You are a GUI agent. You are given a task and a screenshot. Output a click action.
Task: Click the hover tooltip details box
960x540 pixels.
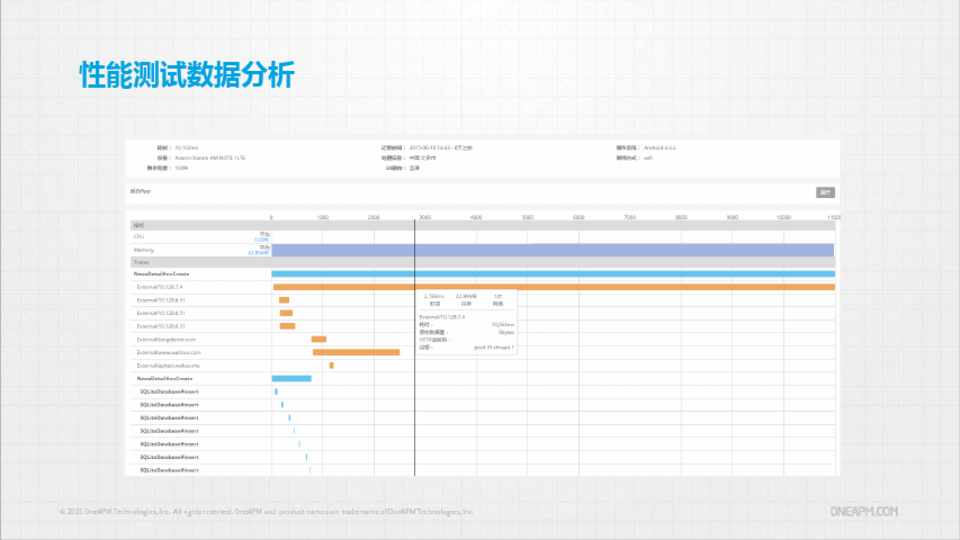point(466,321)
